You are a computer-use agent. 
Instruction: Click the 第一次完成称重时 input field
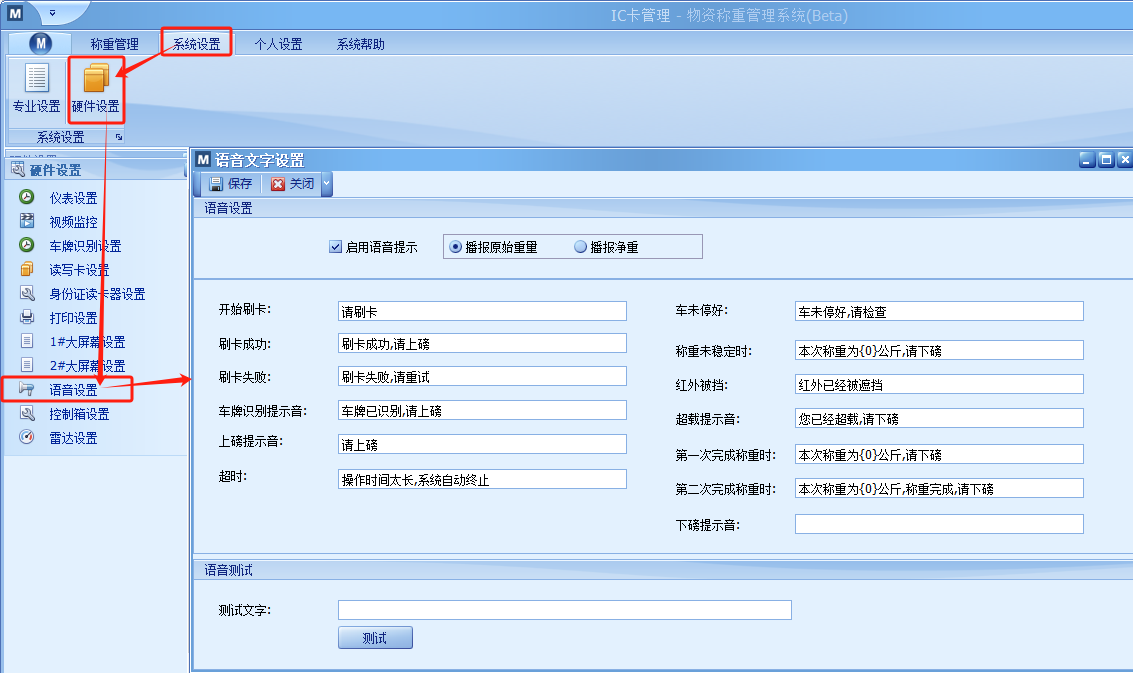point(939,455)
